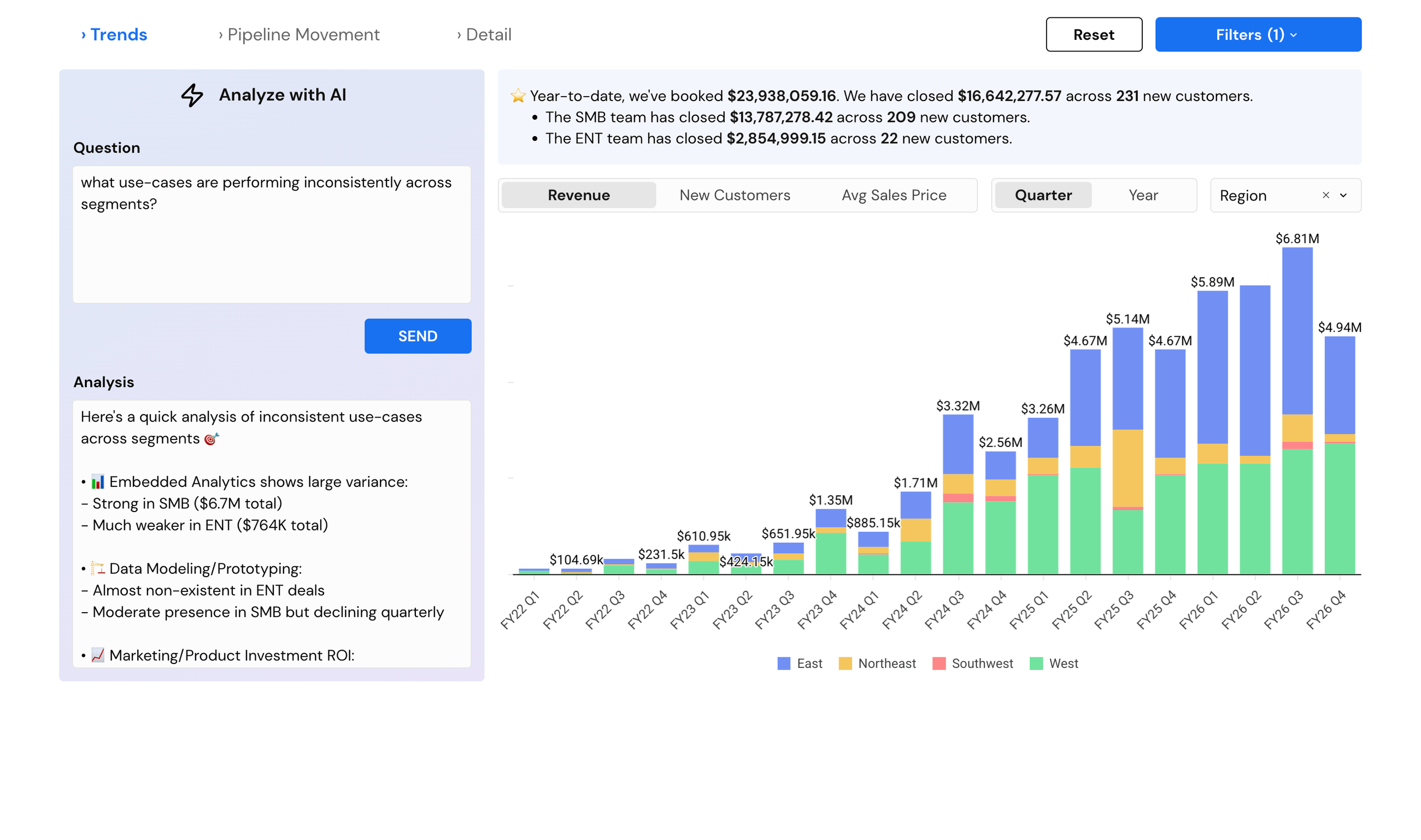This screenshot has width=1421, height=840.
Task: Click inside the Question text box
Action: click(272, 235)
